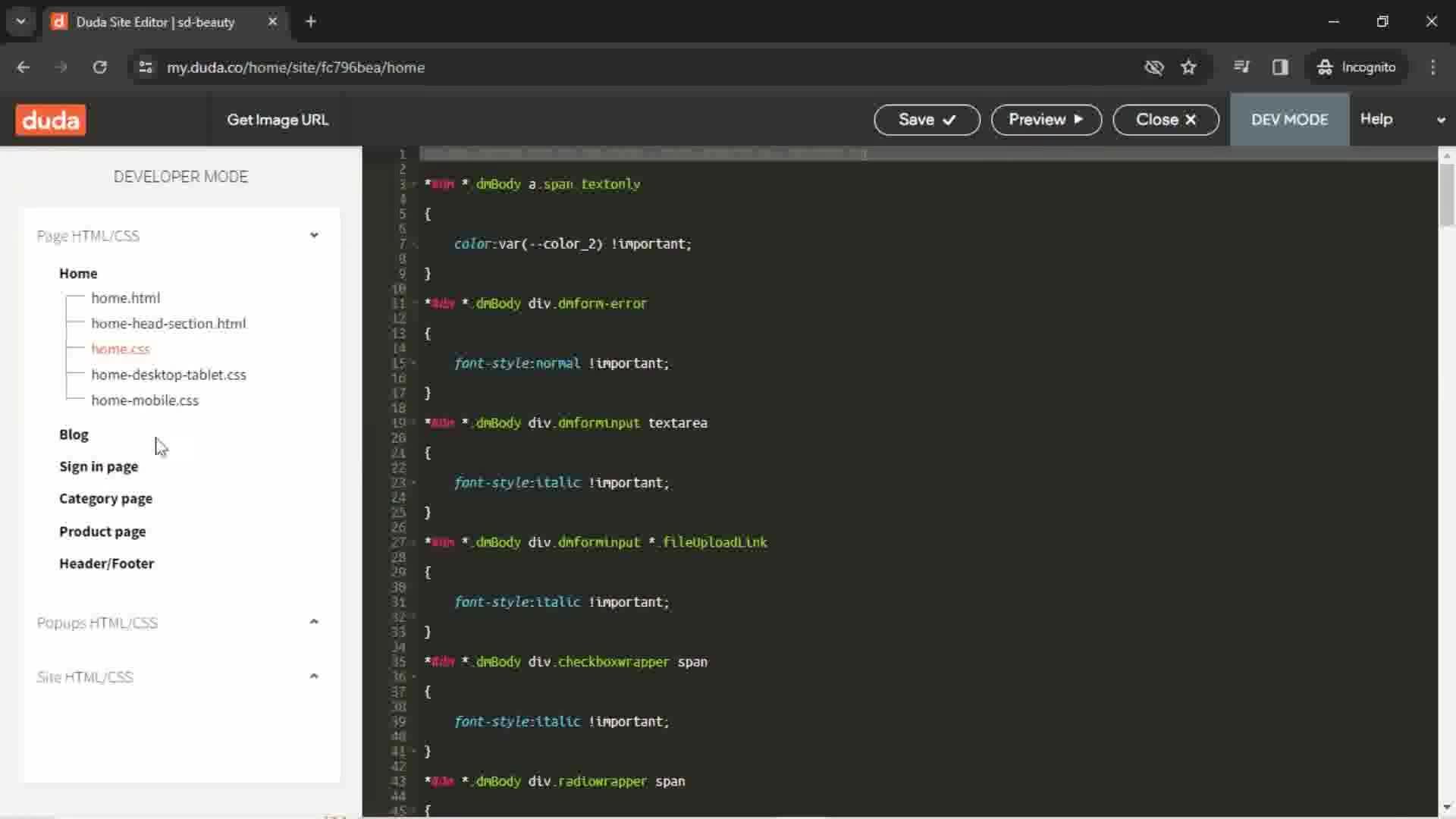Click the Incognito indicator
Screen dimensions: 1456x819
tap(1356, 67)
